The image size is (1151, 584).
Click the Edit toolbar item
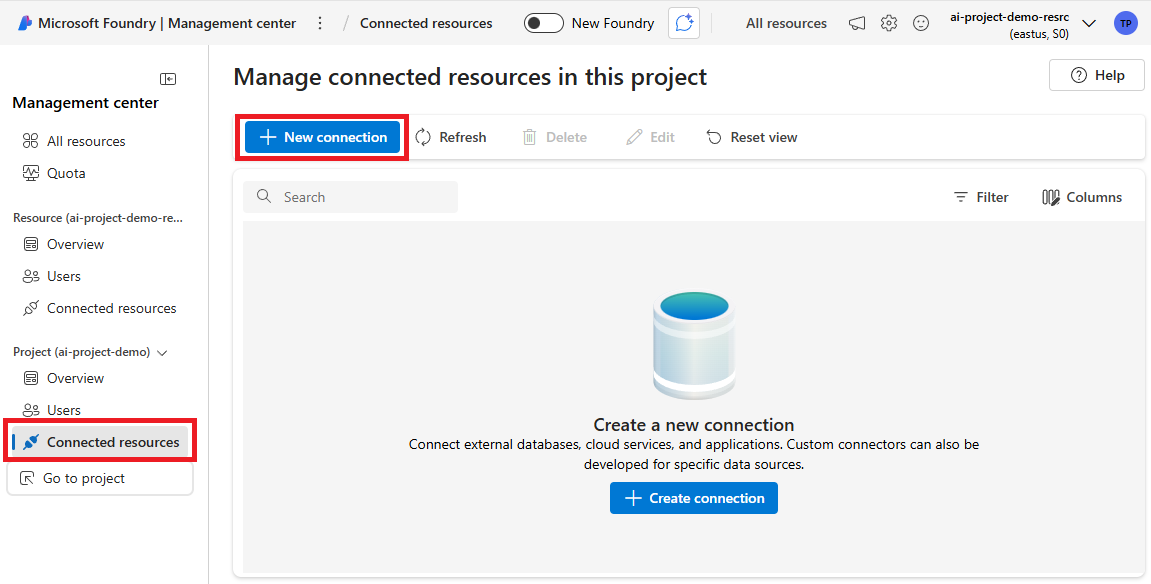[x=650, y=137]
